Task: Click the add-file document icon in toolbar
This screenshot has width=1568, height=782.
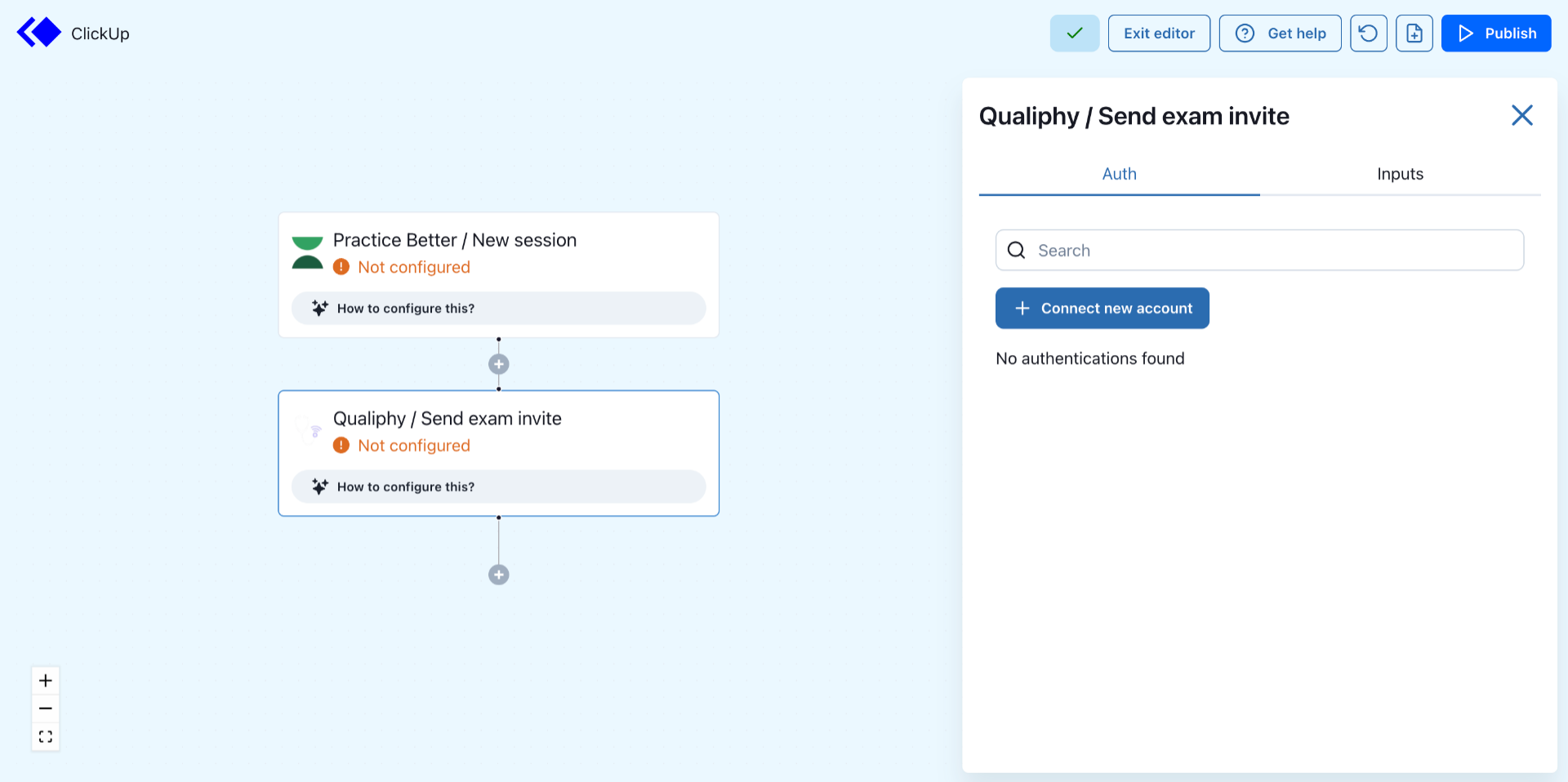Action: pyautogui.click(x=1414, y=33)
